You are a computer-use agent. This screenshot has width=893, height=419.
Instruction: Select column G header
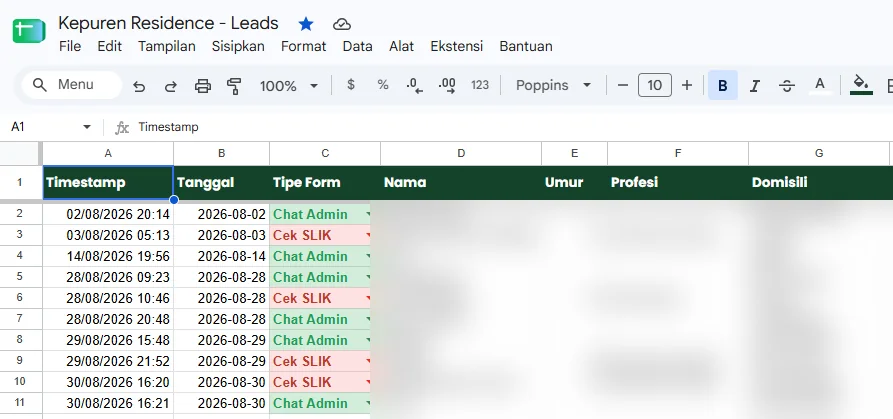click(819, 153)
